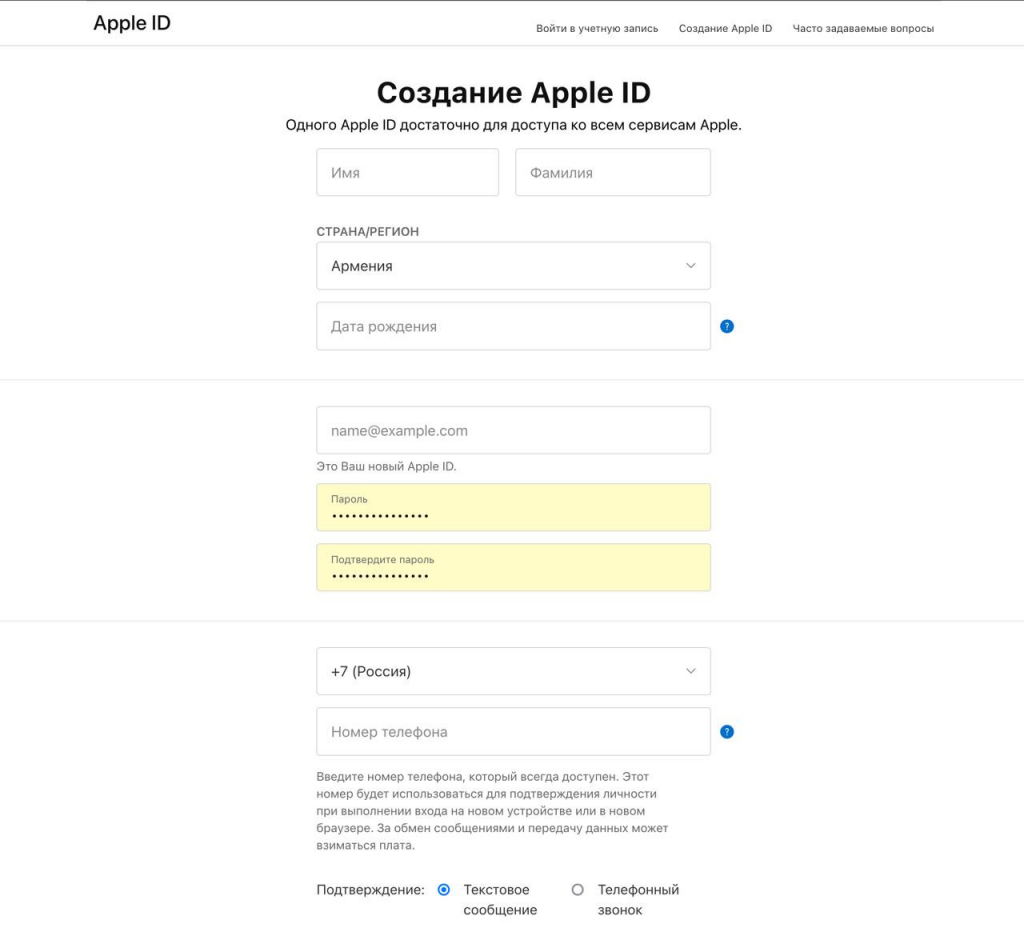Click the Apple ID logo in header
Screen dimensions: 1024x940
click(132, 23)
